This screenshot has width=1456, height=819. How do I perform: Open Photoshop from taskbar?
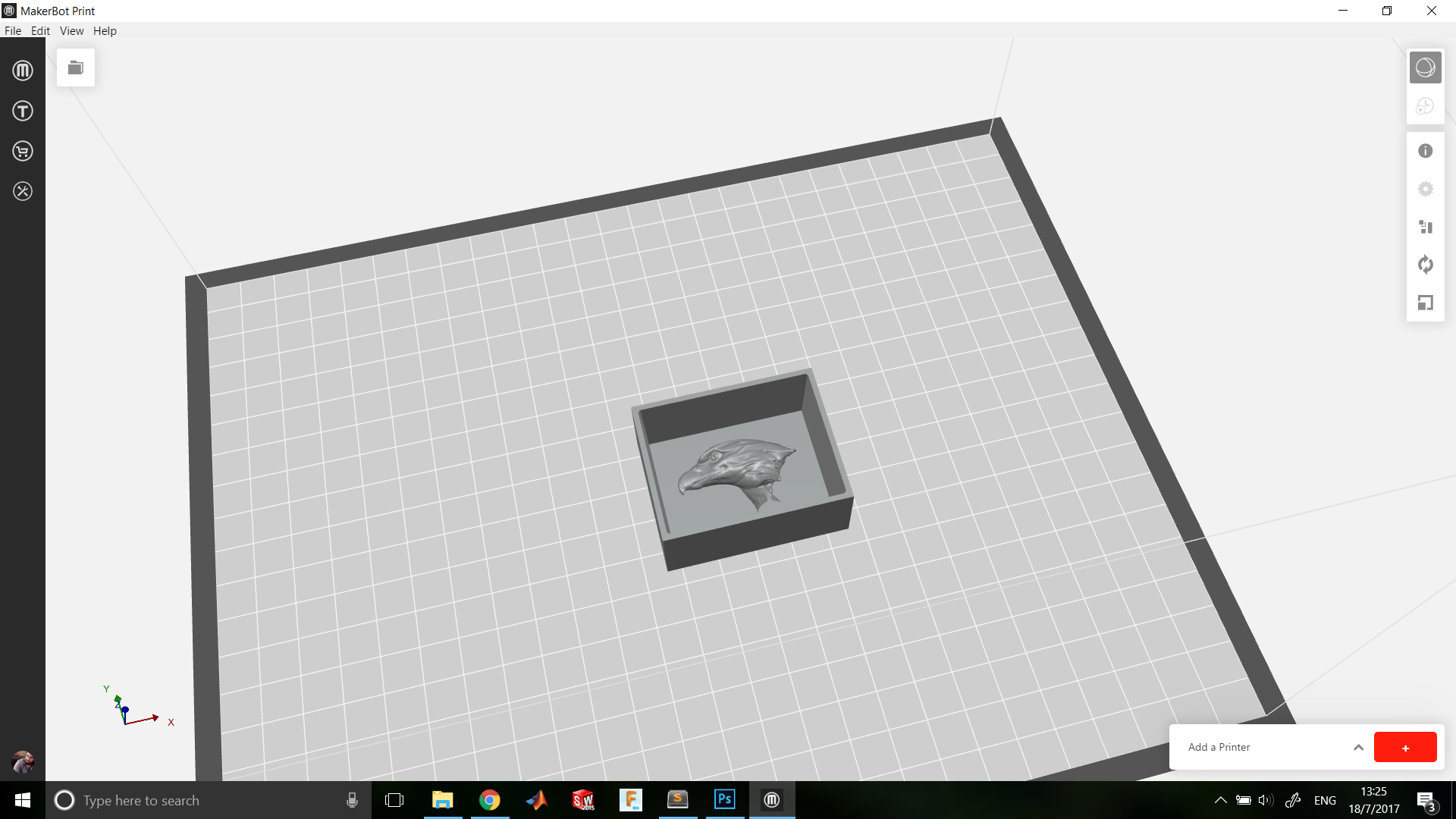725,800
